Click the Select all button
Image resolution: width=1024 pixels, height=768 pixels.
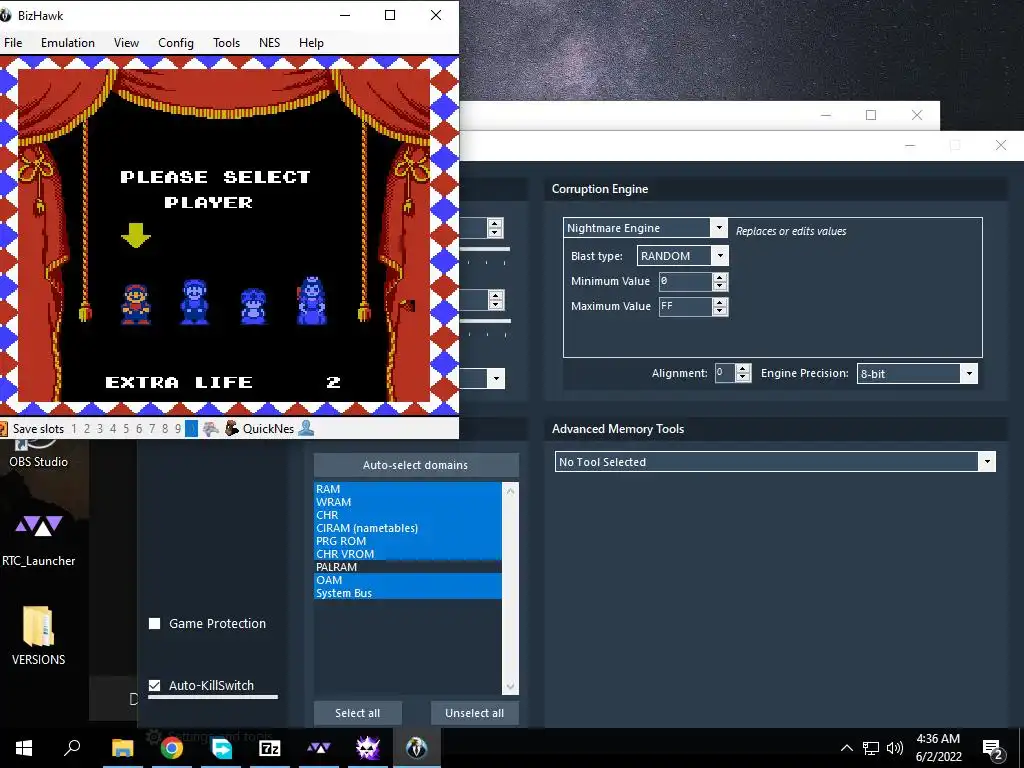(x=357, y=713)
